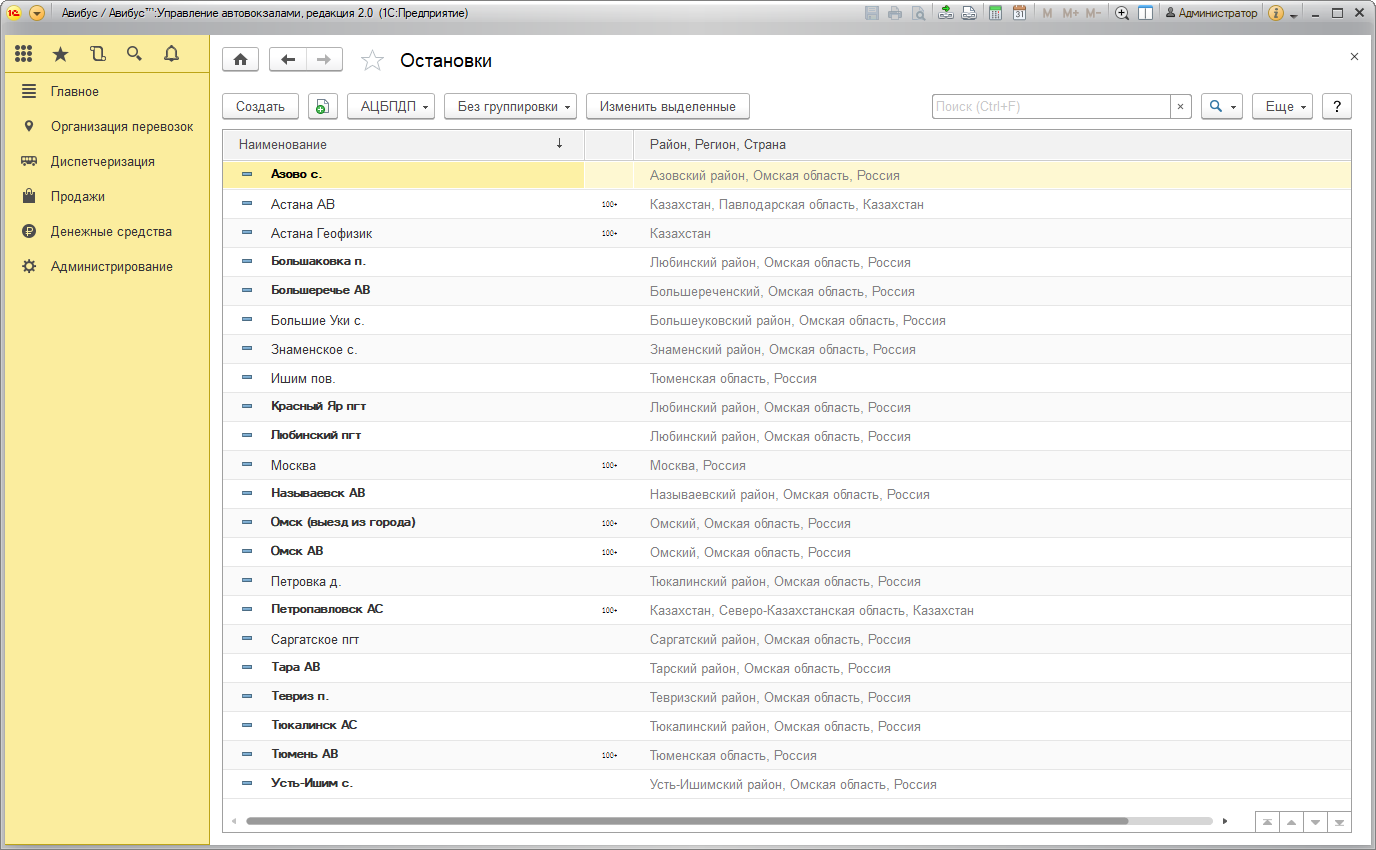
Task: Open the calculator icon in the title bar
Action: [995, 13]
